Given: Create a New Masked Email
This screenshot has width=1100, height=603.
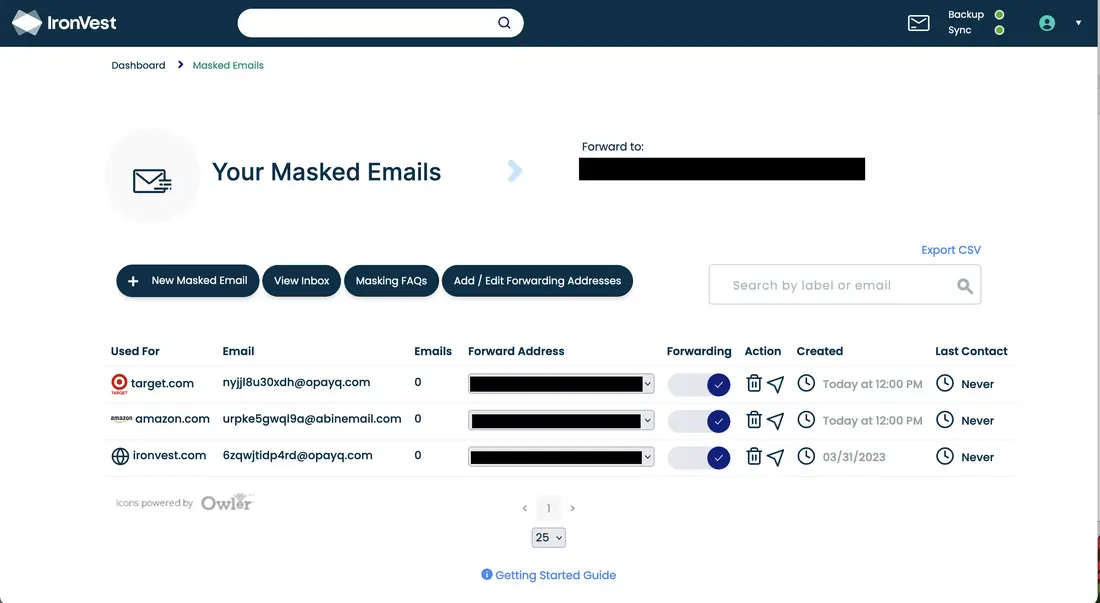Looking at the screenshot, I should [x=188, y=281].
